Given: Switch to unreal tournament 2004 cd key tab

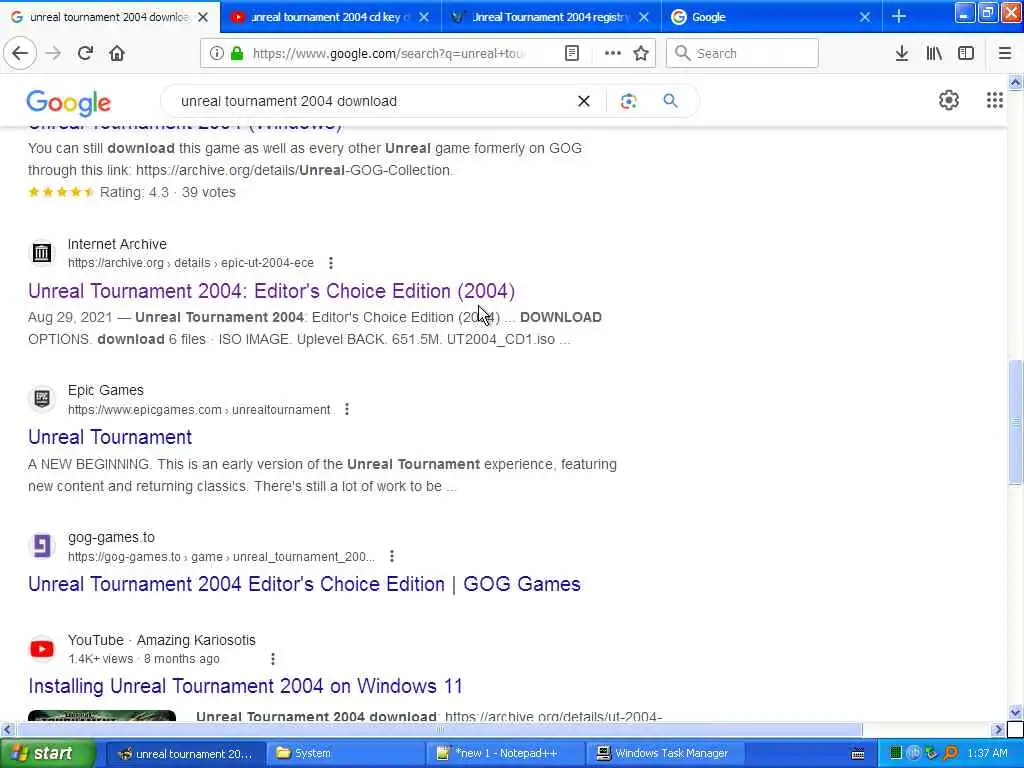Looking at the screenshot, I should [x=331, y=17].
